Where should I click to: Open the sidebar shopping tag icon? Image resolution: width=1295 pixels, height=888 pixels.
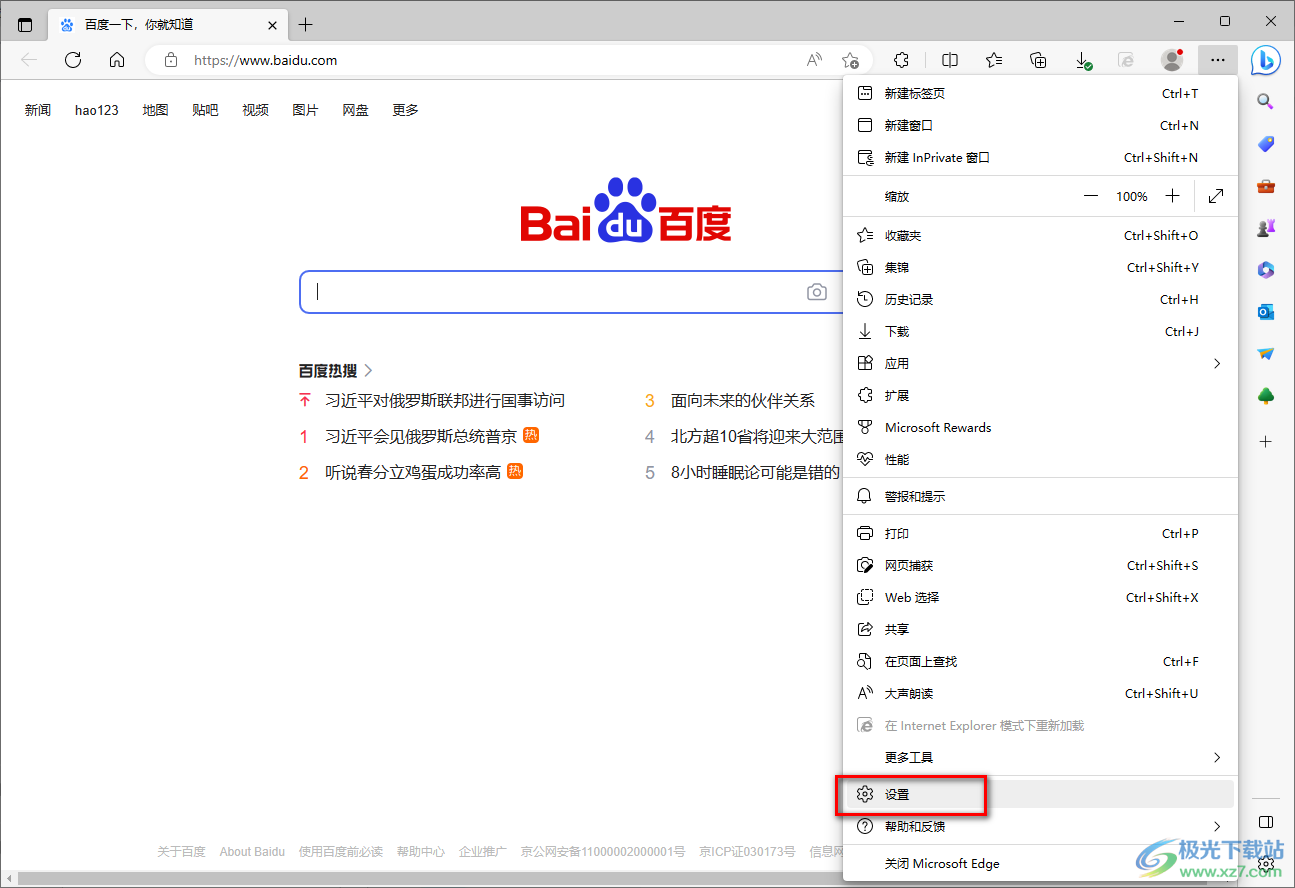[x=1265, y=144]
